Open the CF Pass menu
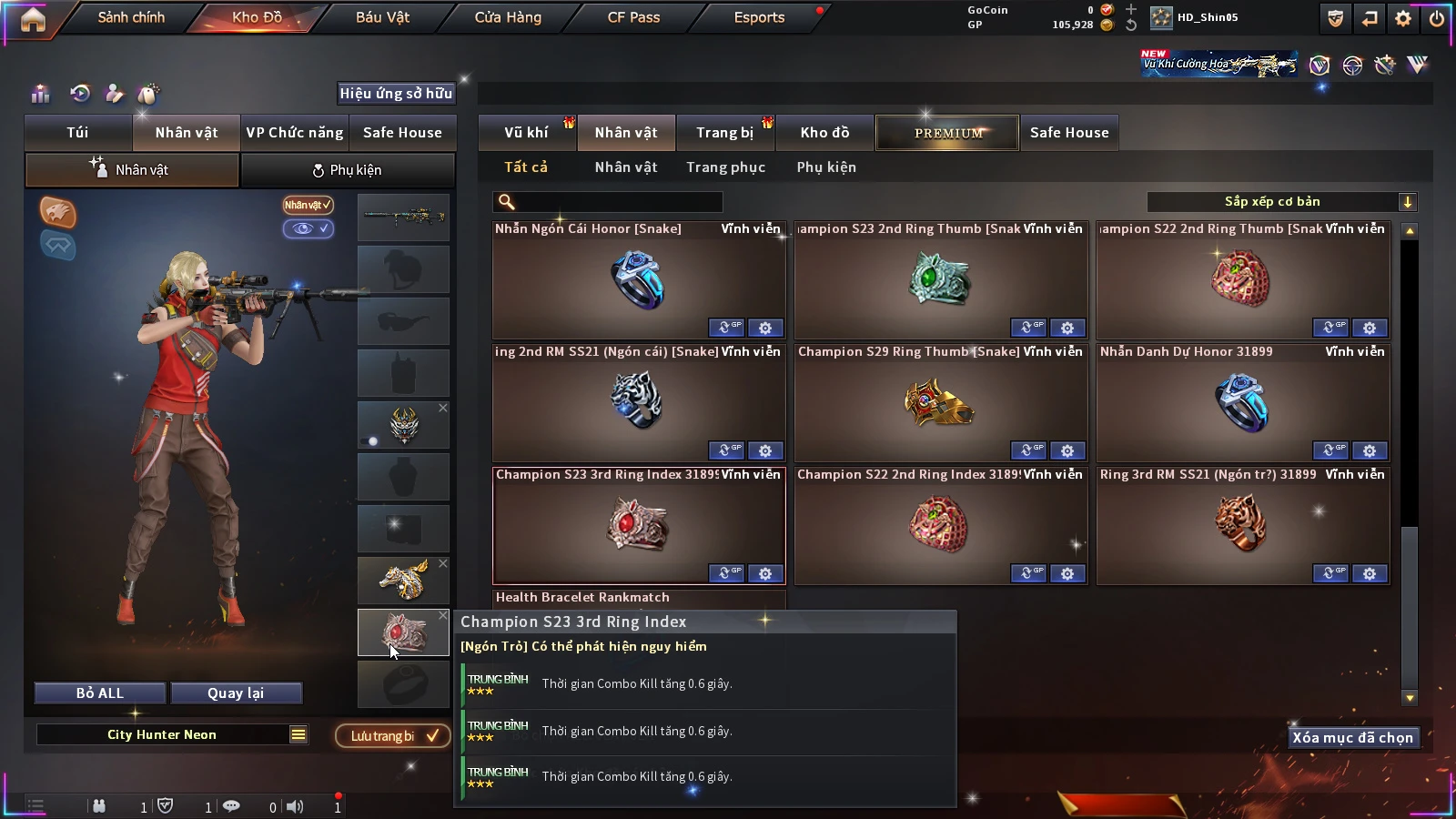This screenshot has width=1456, height=819. pos(633,17)
